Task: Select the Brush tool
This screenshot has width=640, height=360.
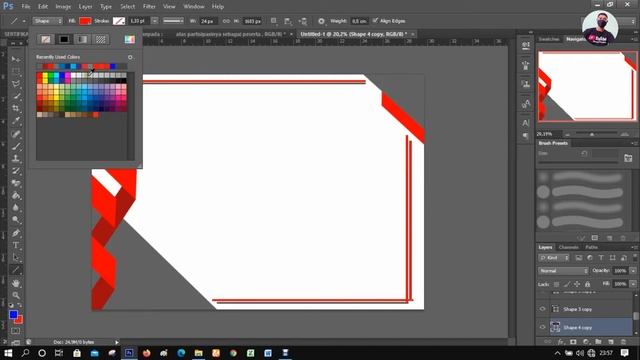Action: (x=16, y=146)
